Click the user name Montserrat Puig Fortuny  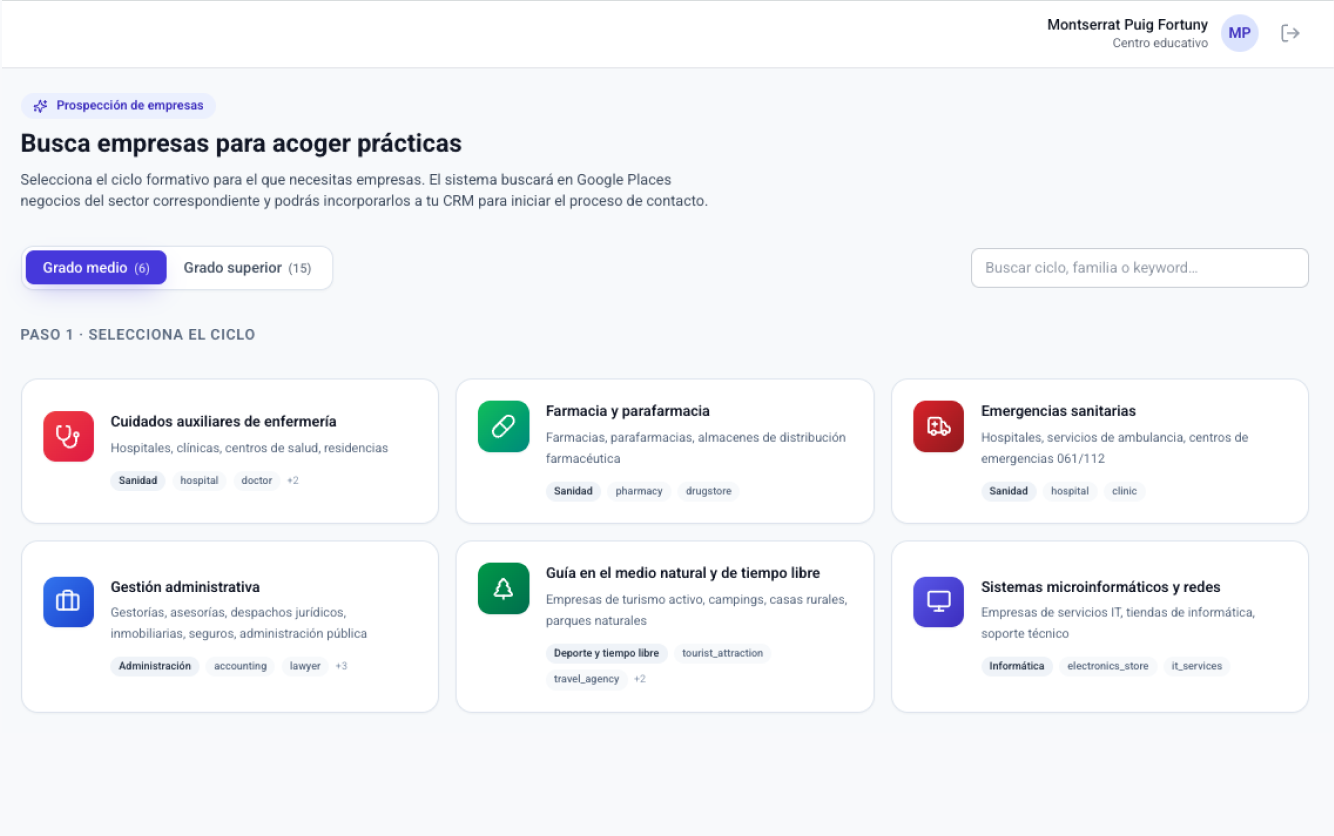[1127, 25]
